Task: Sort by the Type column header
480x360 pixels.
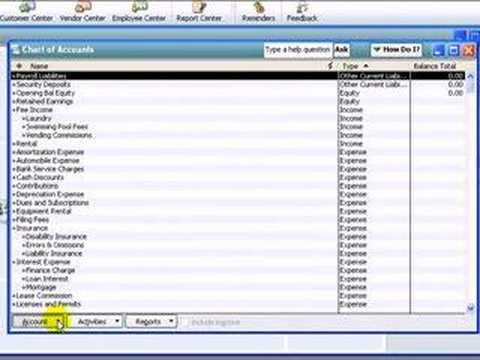Action: pos(355,66)
